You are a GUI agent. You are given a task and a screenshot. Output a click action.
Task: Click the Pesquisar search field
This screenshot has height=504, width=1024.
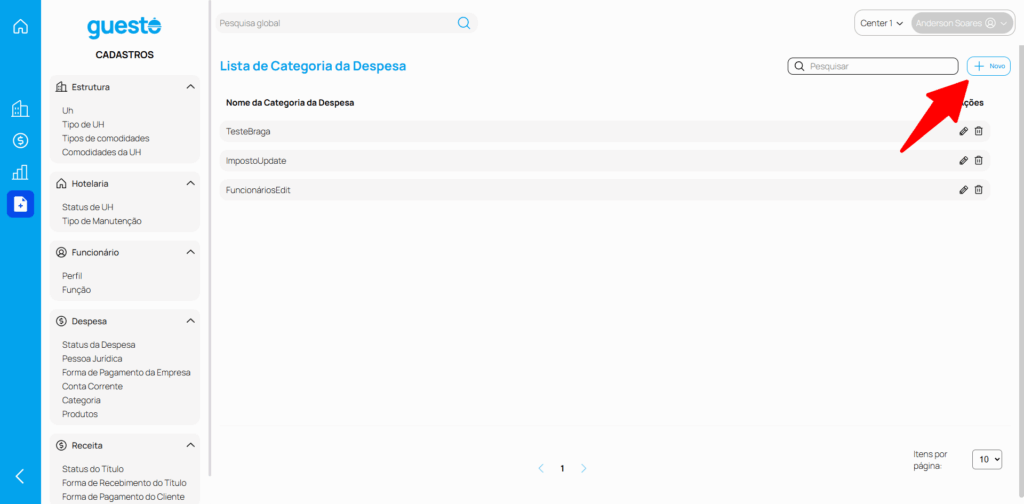point(880,66)
